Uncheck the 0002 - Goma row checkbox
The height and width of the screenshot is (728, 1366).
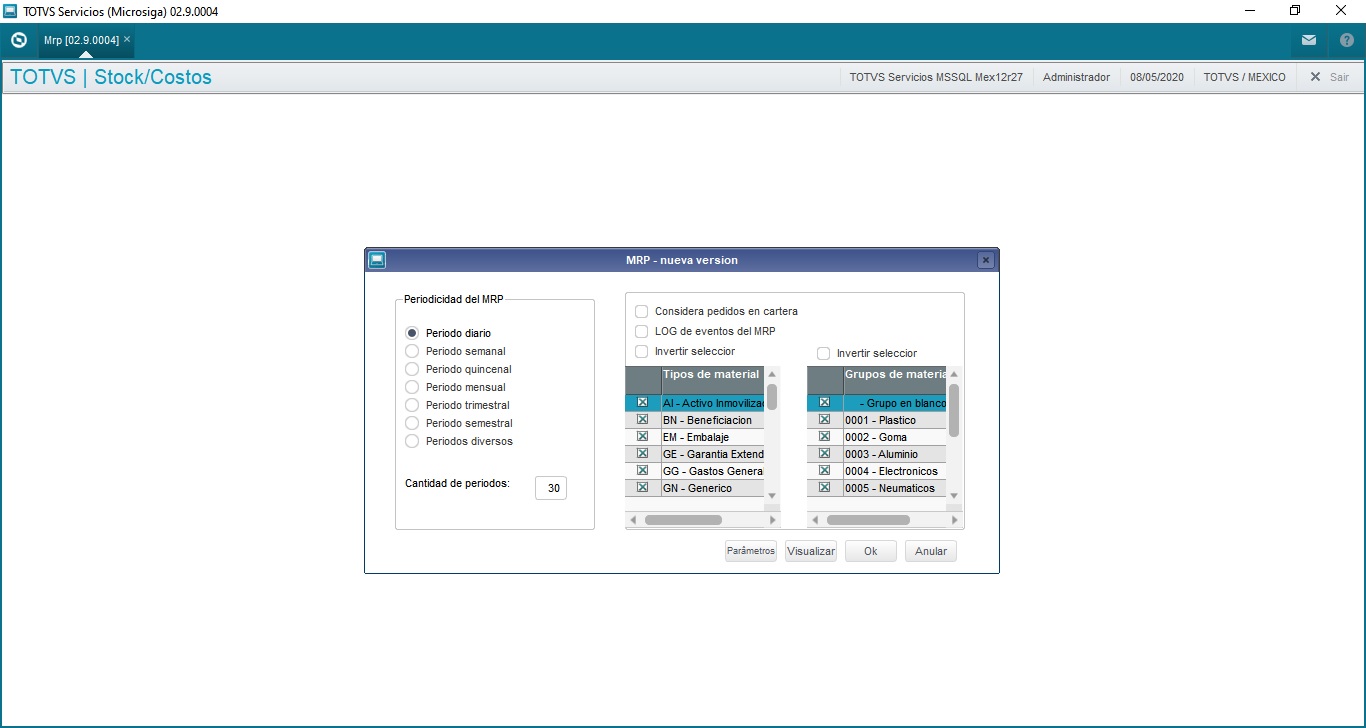point(824,437)
